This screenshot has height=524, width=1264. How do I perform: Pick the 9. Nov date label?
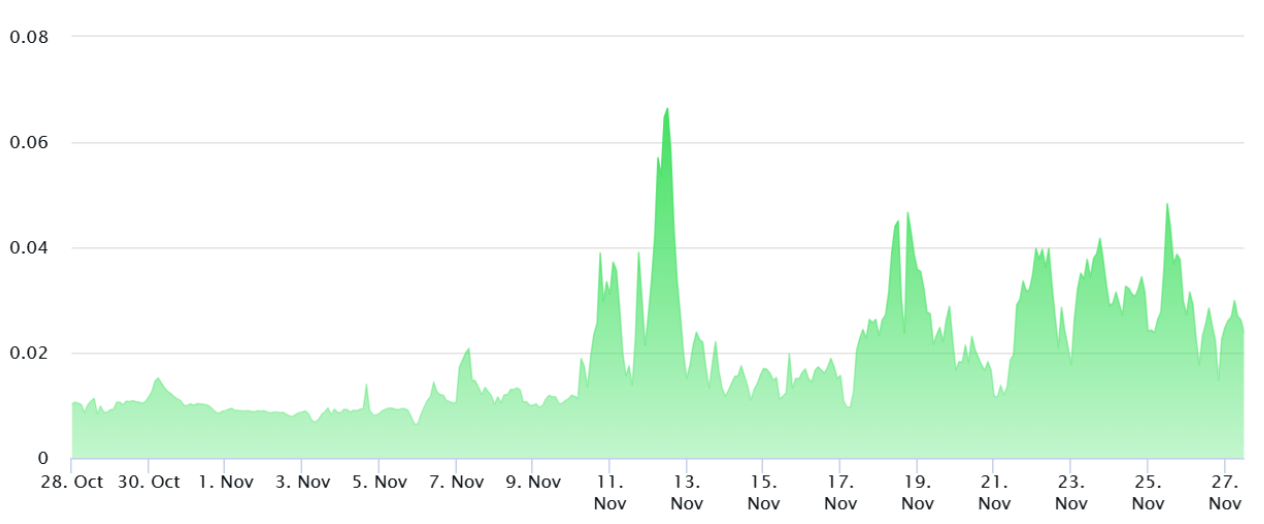(x=532, y=482)
